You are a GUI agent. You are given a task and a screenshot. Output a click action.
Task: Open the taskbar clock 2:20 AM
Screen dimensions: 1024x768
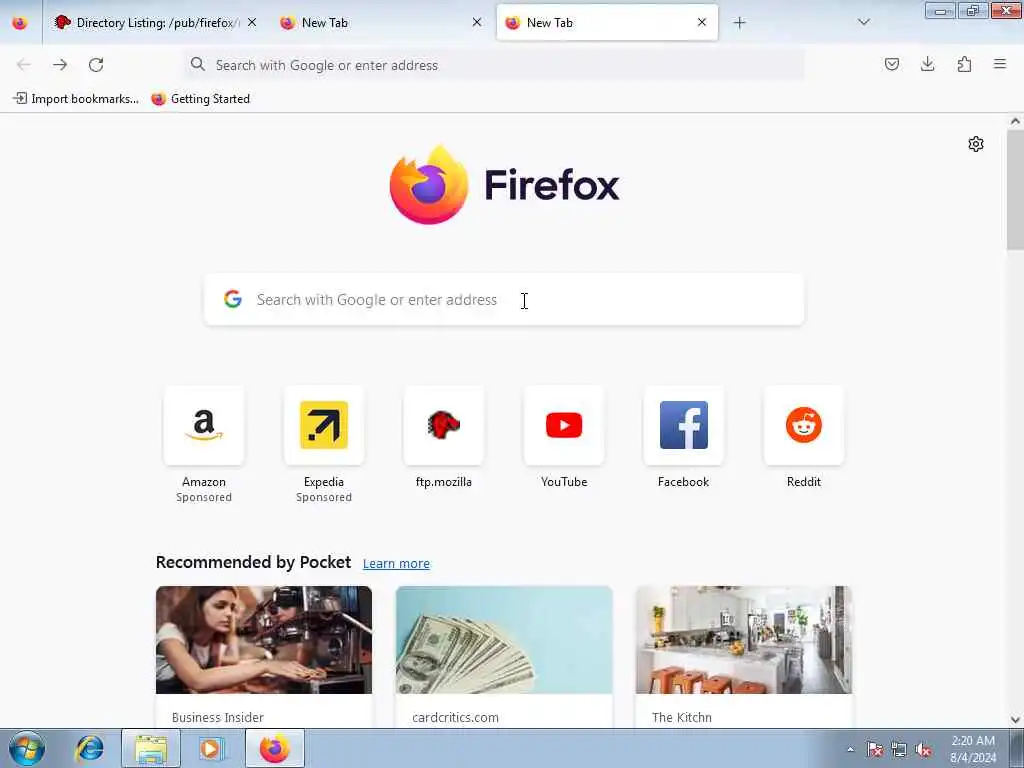pos(973,749)
